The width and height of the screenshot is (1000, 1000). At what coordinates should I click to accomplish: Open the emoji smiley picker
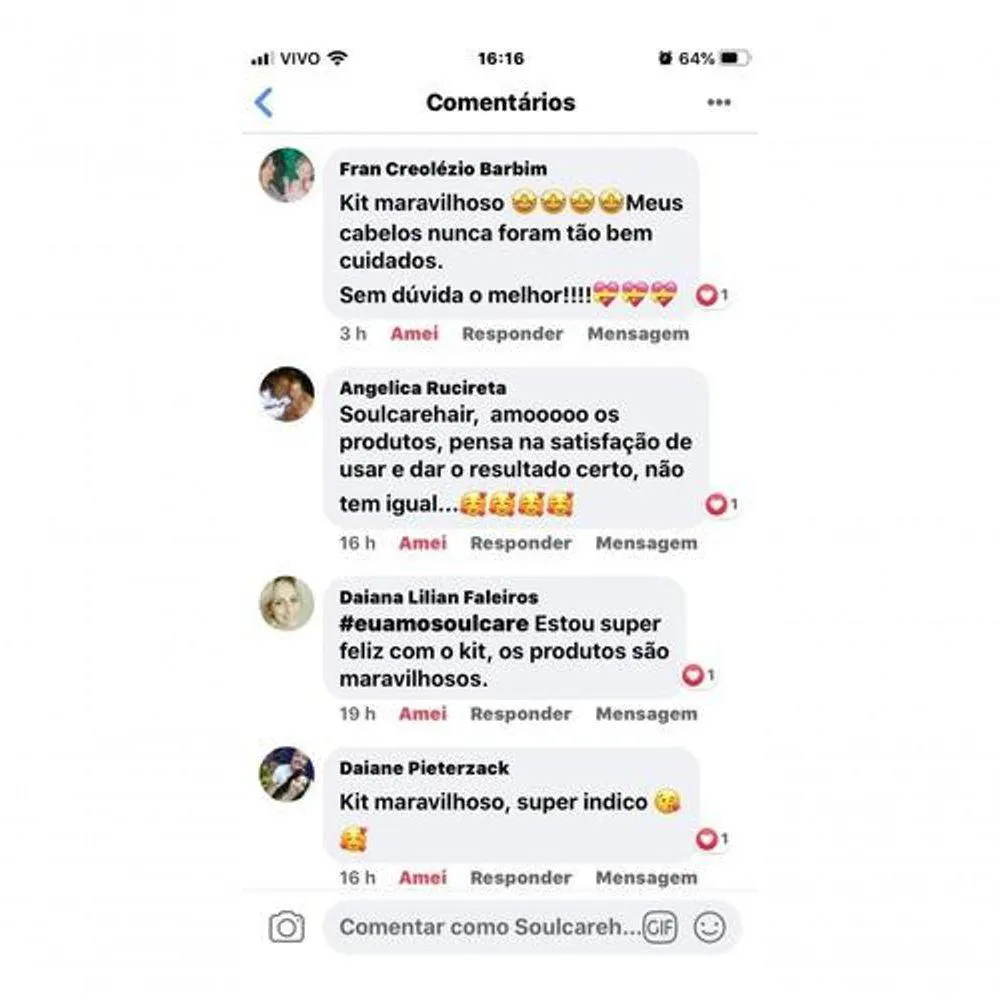(709, 927)
